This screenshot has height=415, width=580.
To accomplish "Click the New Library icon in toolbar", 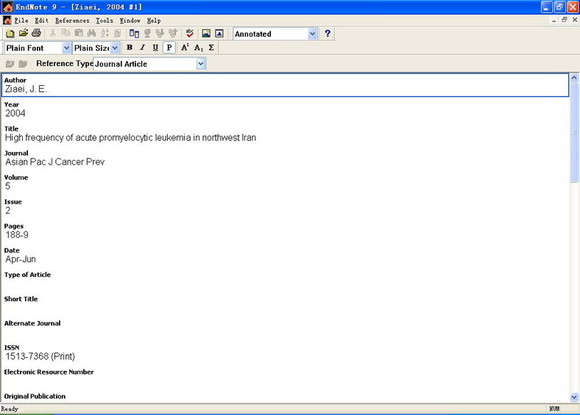I will (x=10, y=34).
